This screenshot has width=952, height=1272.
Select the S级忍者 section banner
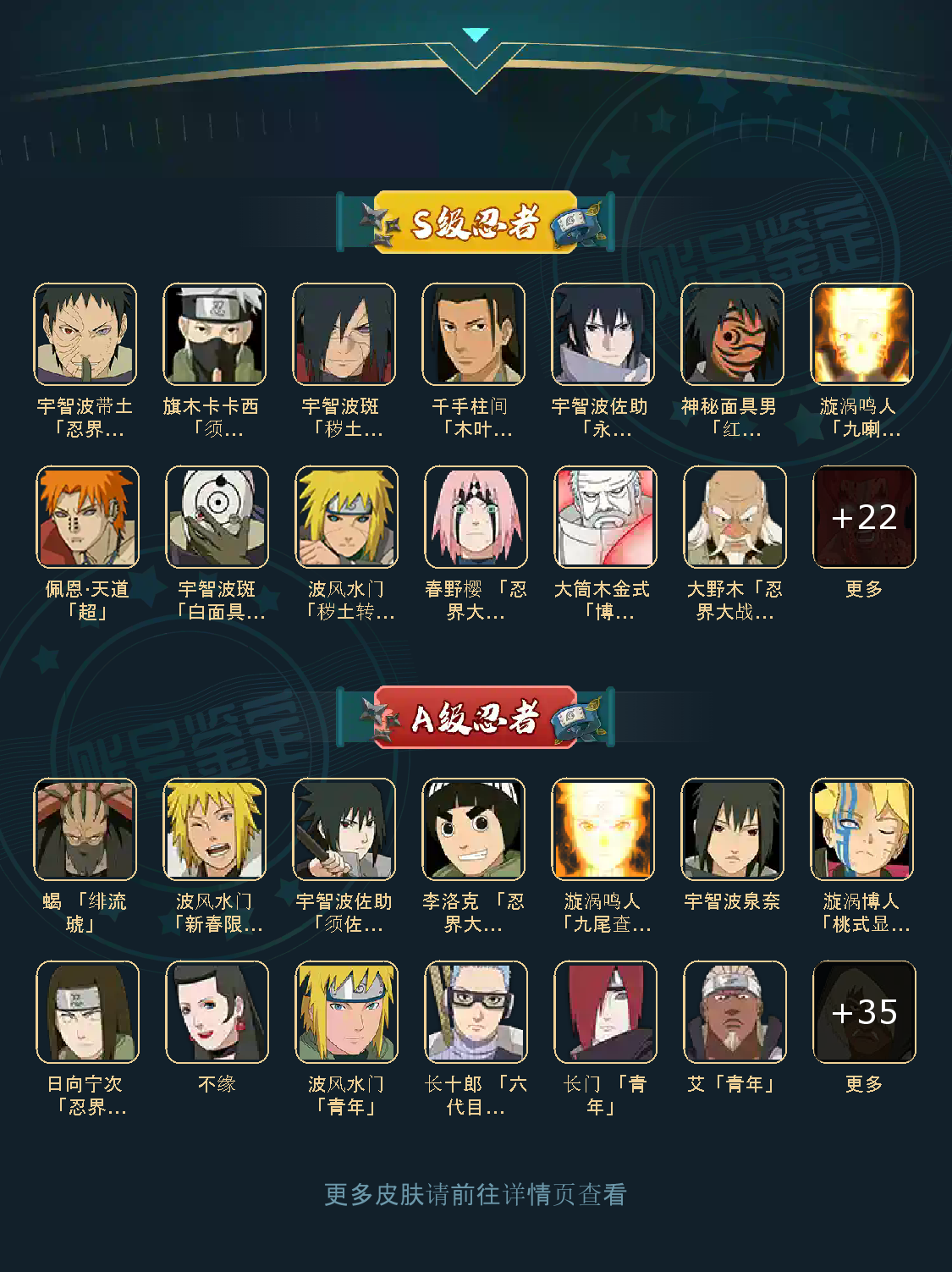(x=476, y=223)
